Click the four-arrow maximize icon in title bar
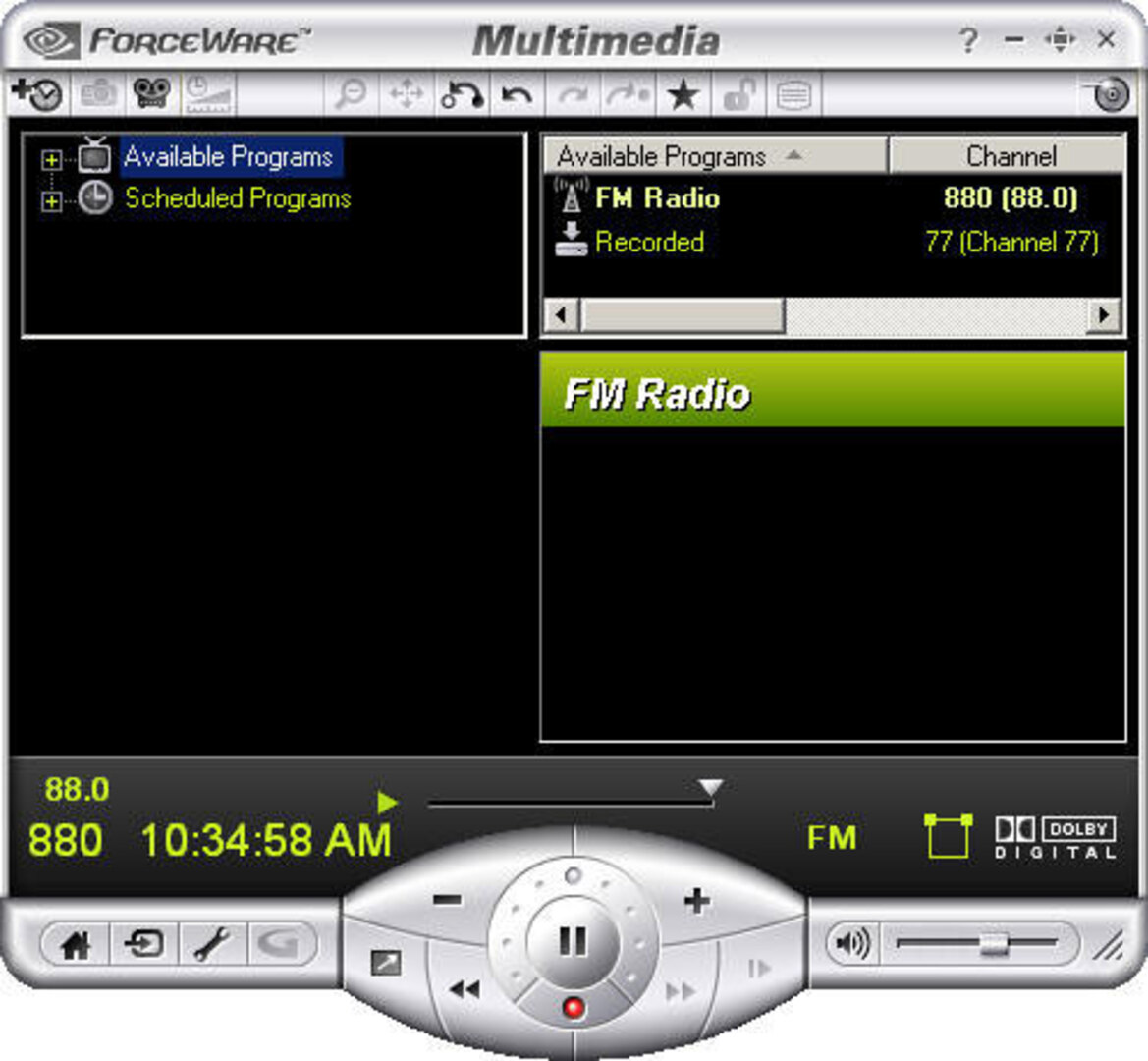1148x1061 pixels. point(1061,39)
